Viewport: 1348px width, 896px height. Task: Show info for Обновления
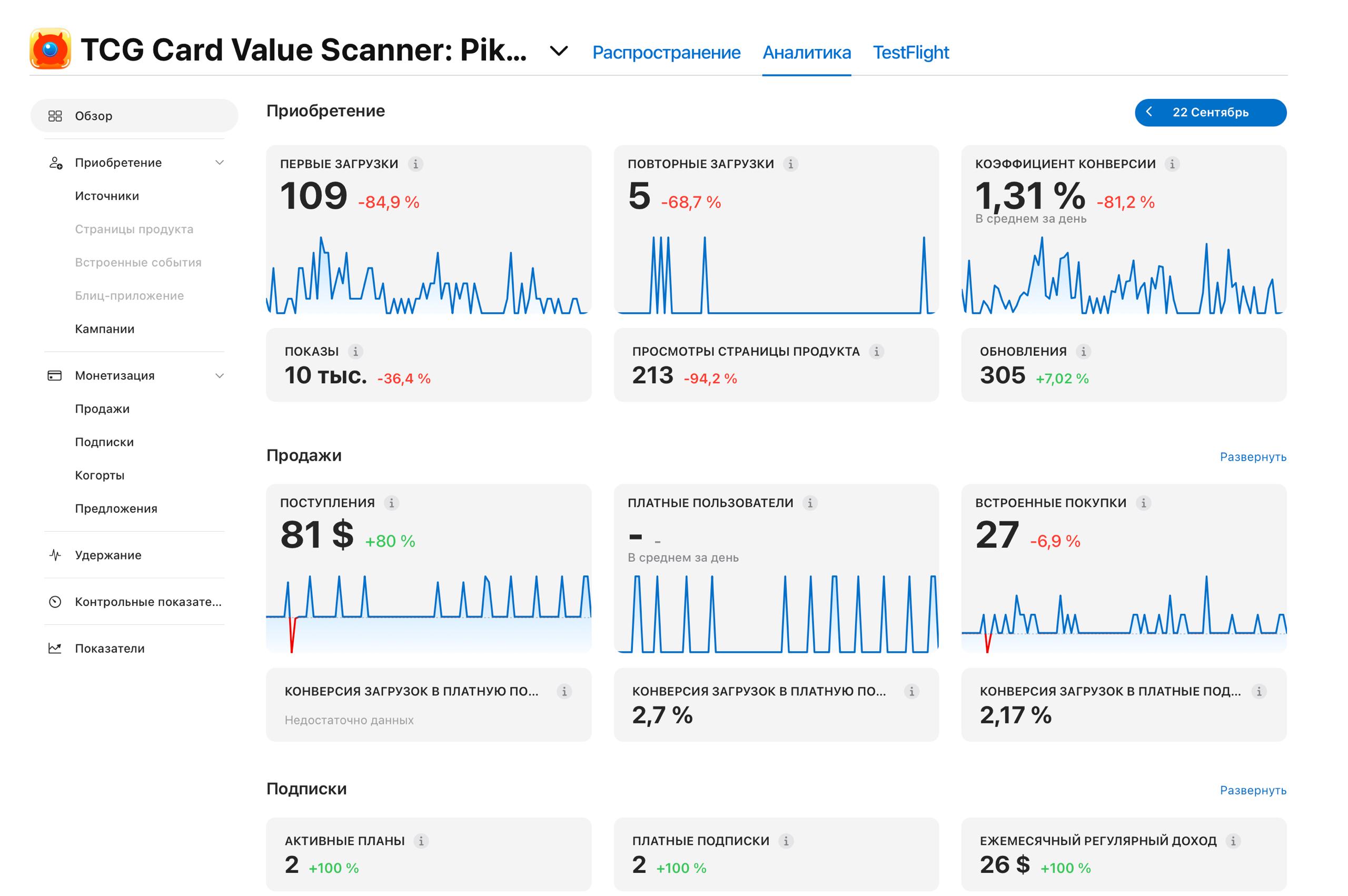(x=1083, y=352)
